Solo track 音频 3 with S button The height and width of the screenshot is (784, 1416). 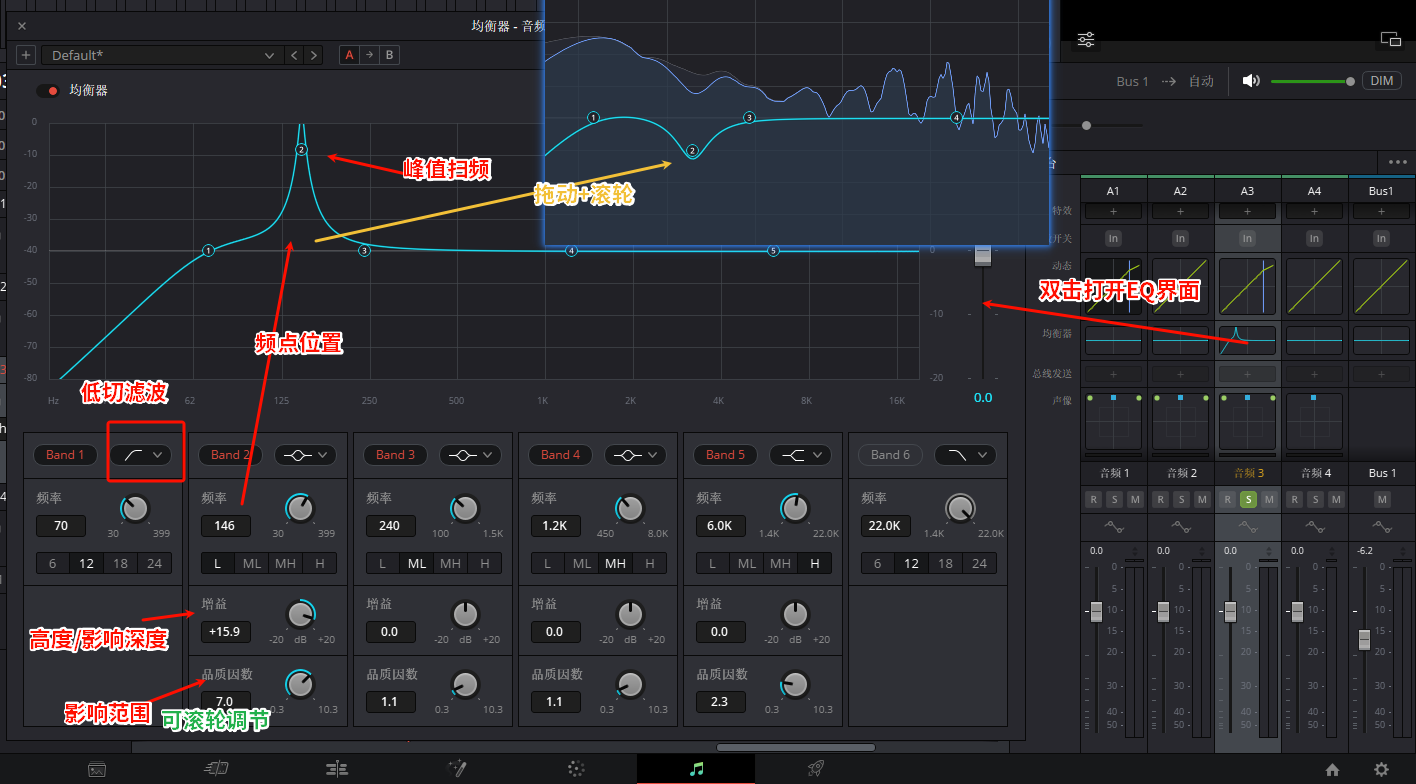(x=1247, y=499)
